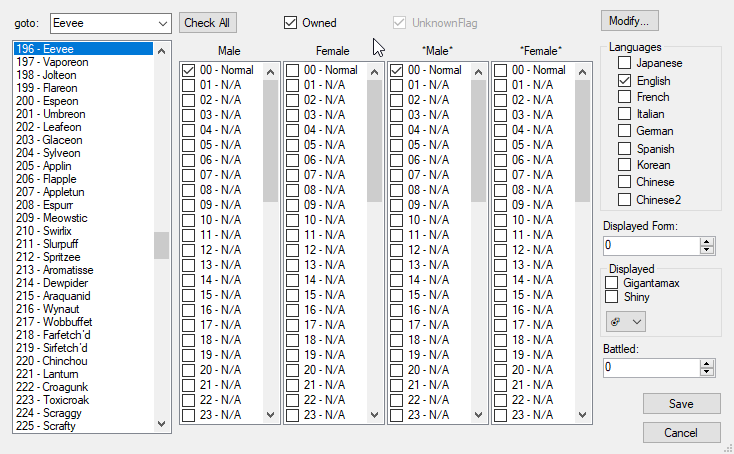Click Male list scroll down arrow
The width and height of the screenshot is (734, 454).
tap(271, 415)
